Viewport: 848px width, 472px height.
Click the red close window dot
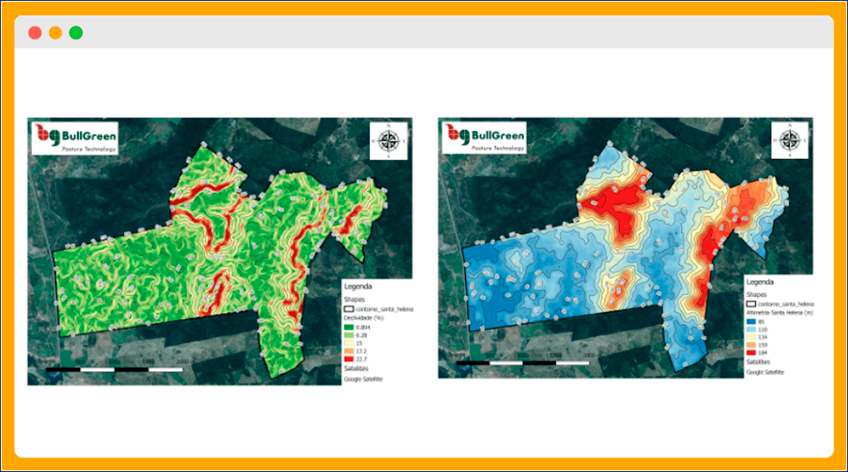pos(35,33)
